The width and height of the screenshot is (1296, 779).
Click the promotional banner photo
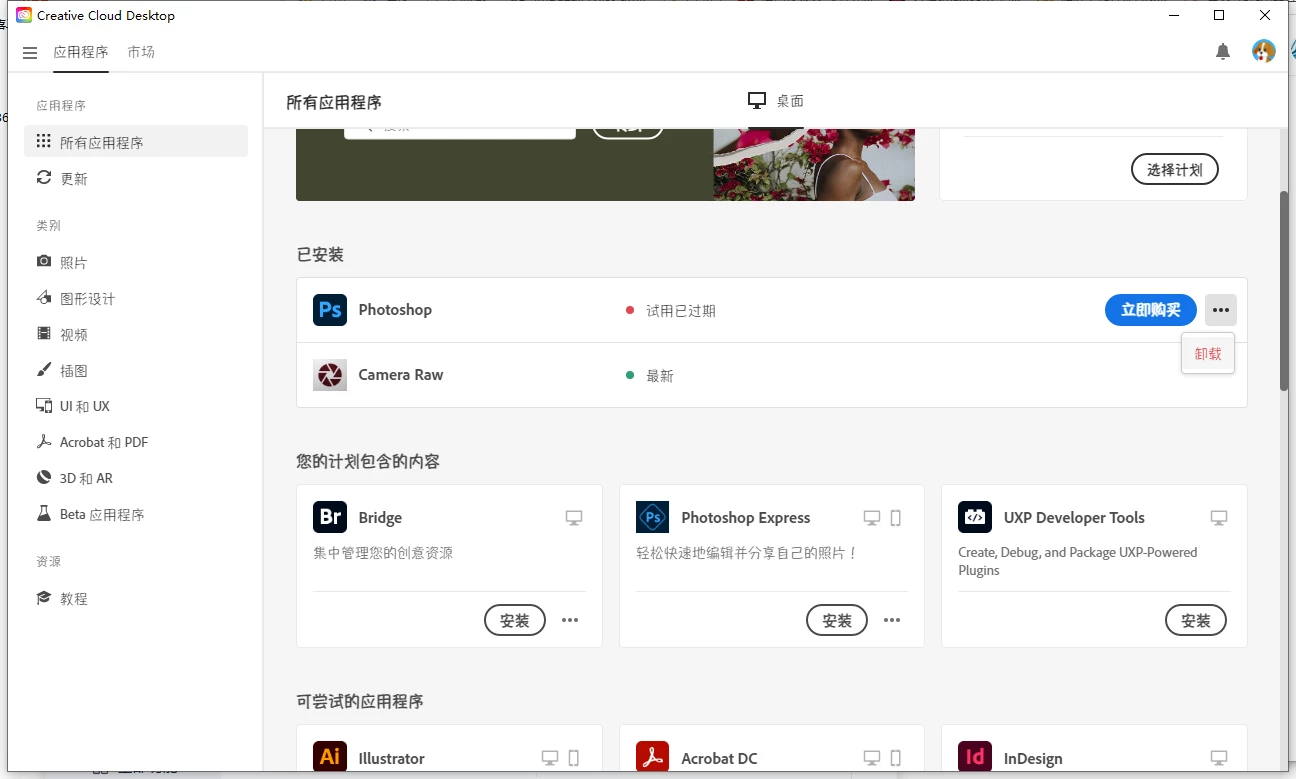click(x=814, y=164)
